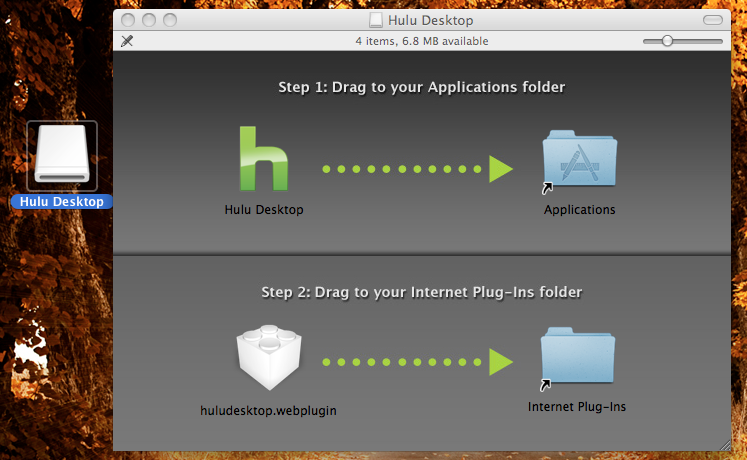Select the Hulu Desktop disk image on desktop

62,156
